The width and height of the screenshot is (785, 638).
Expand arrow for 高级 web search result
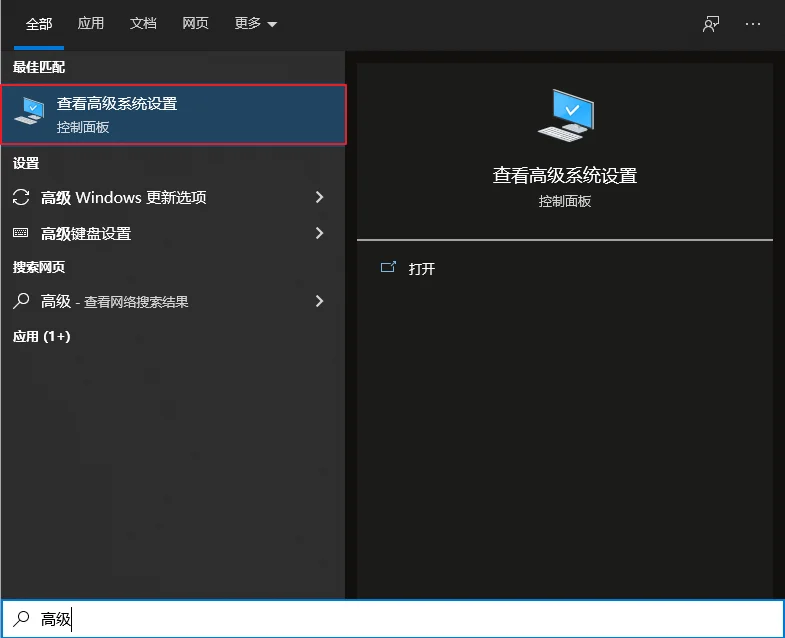pos(319,301)
